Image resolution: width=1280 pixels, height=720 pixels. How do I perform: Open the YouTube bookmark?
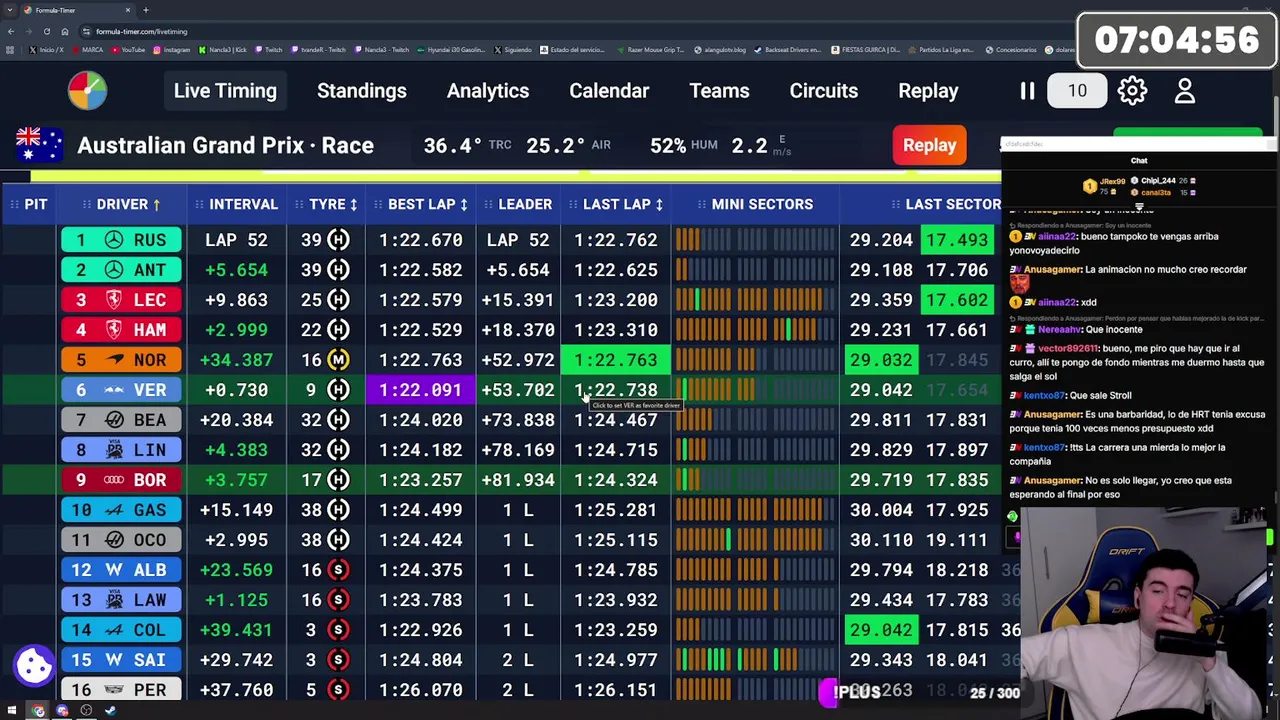(x=127, y=50)
